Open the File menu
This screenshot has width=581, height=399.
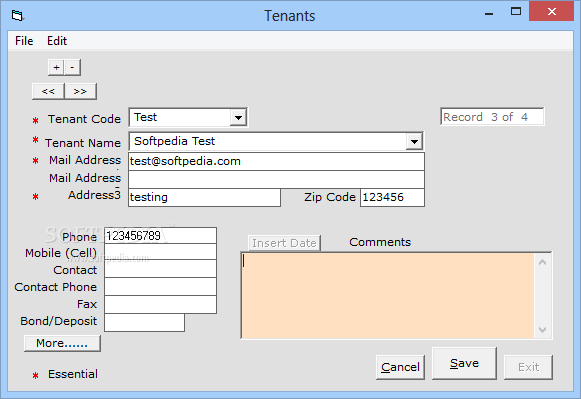[24, 41]
